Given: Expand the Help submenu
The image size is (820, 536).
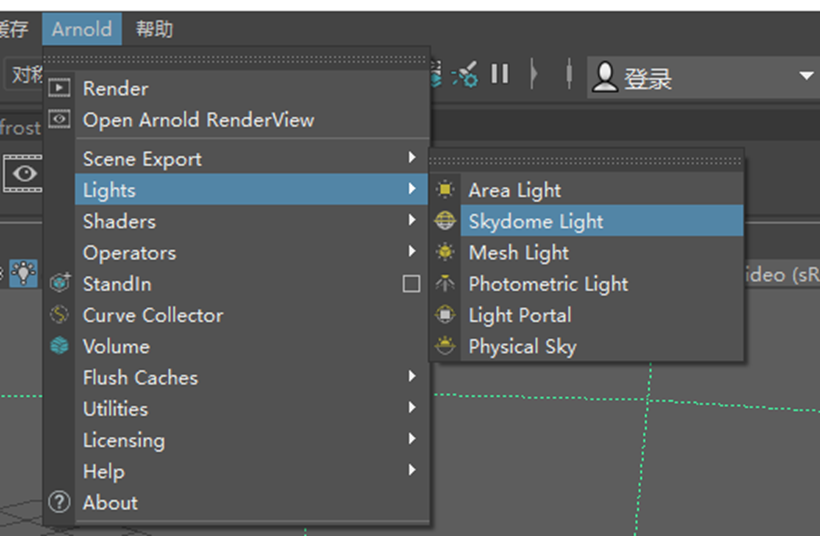Looking at the screenshot, I should tap(253, 471).
